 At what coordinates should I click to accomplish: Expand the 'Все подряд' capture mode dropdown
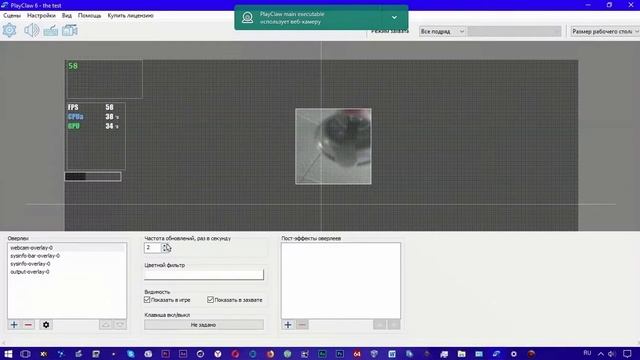coord(442,31)
